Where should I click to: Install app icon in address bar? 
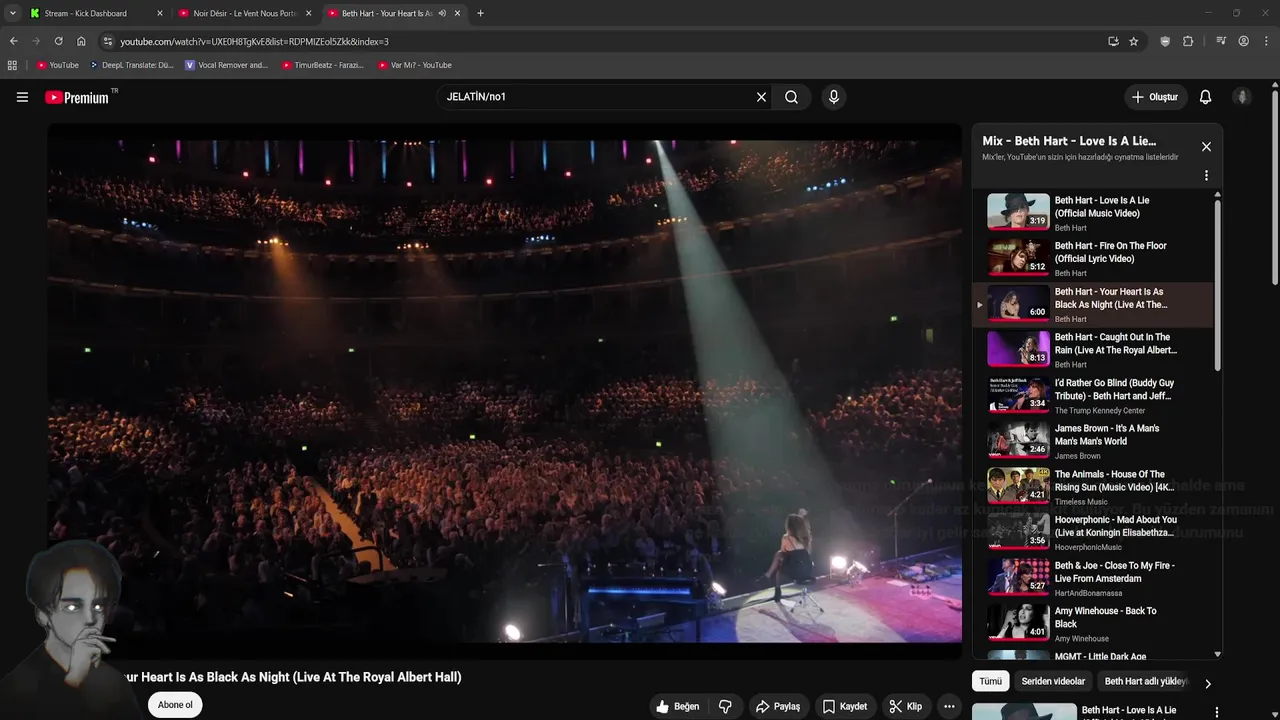pos(1113,41)
